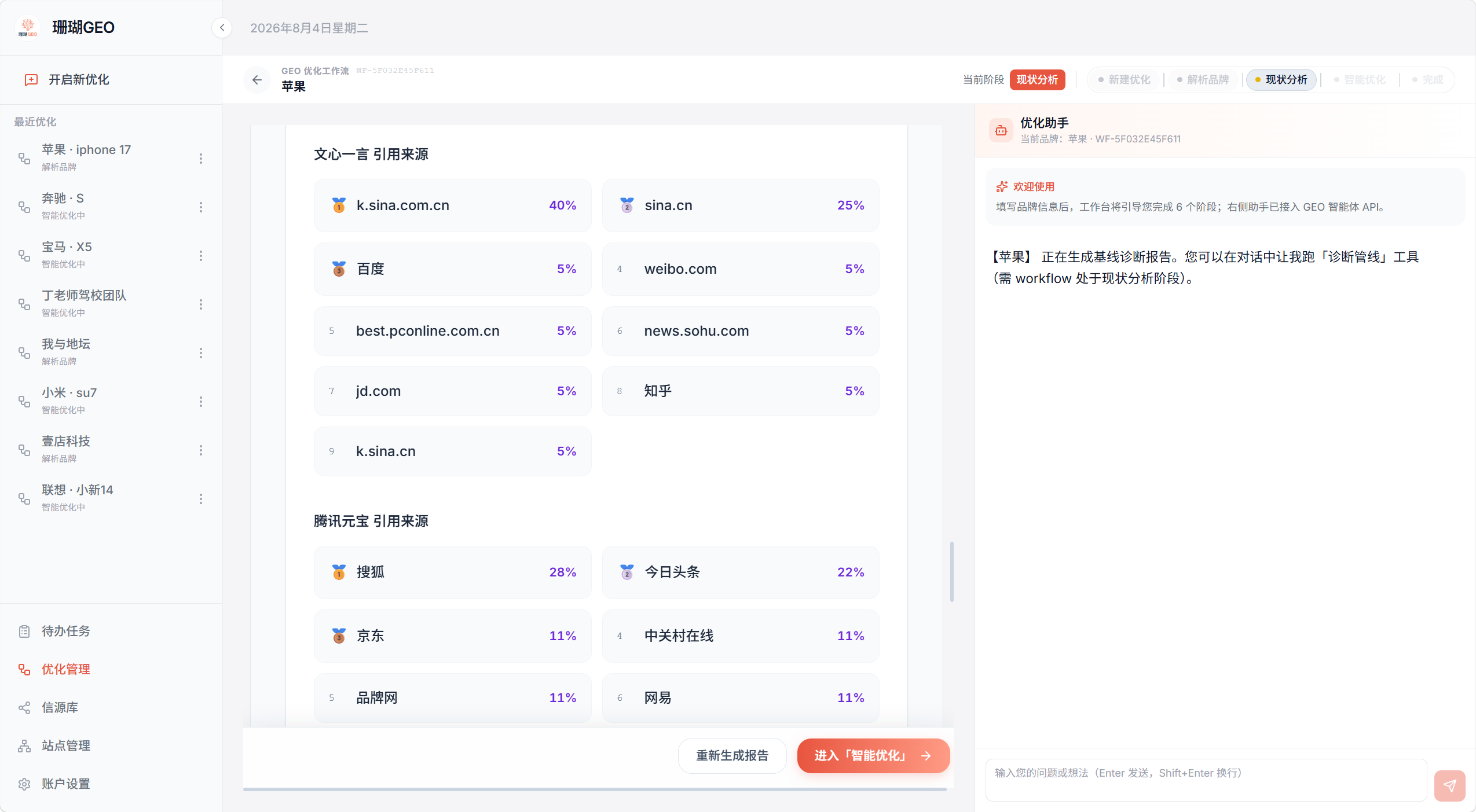Image resolution: width=1476 pixels, height=812 pixels.
Task: Select the 完成 stage step
Action: (1427, 80)
